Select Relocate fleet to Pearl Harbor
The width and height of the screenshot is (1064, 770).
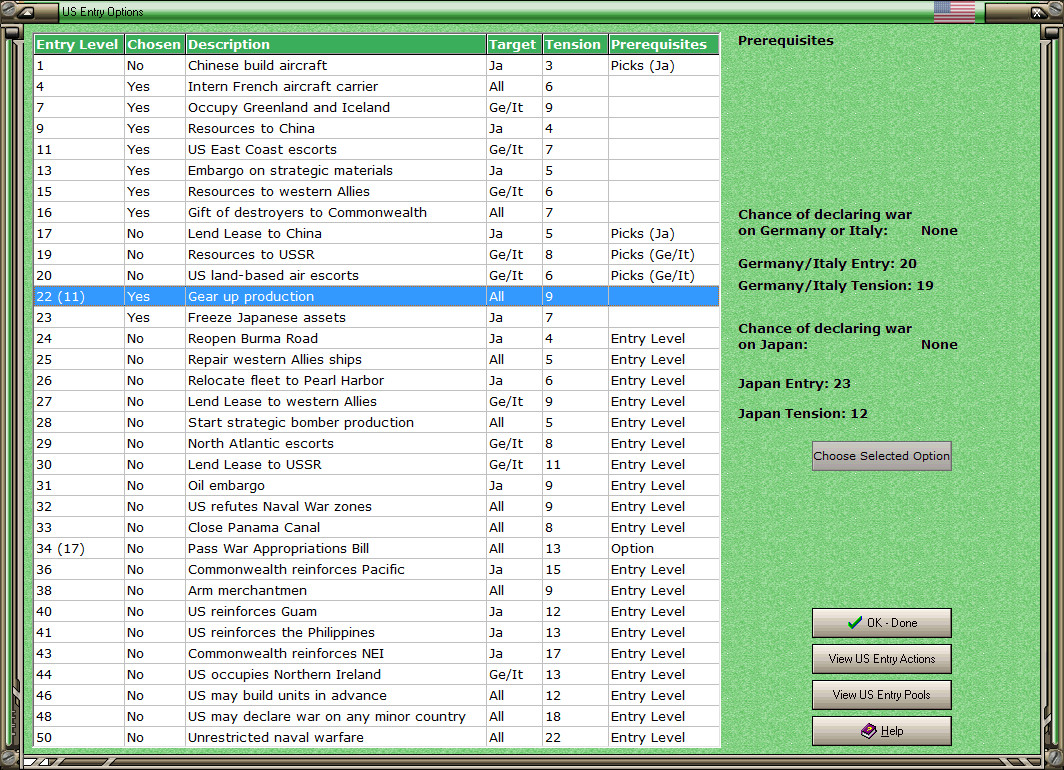pyautogui.click(x=377, y=381)
